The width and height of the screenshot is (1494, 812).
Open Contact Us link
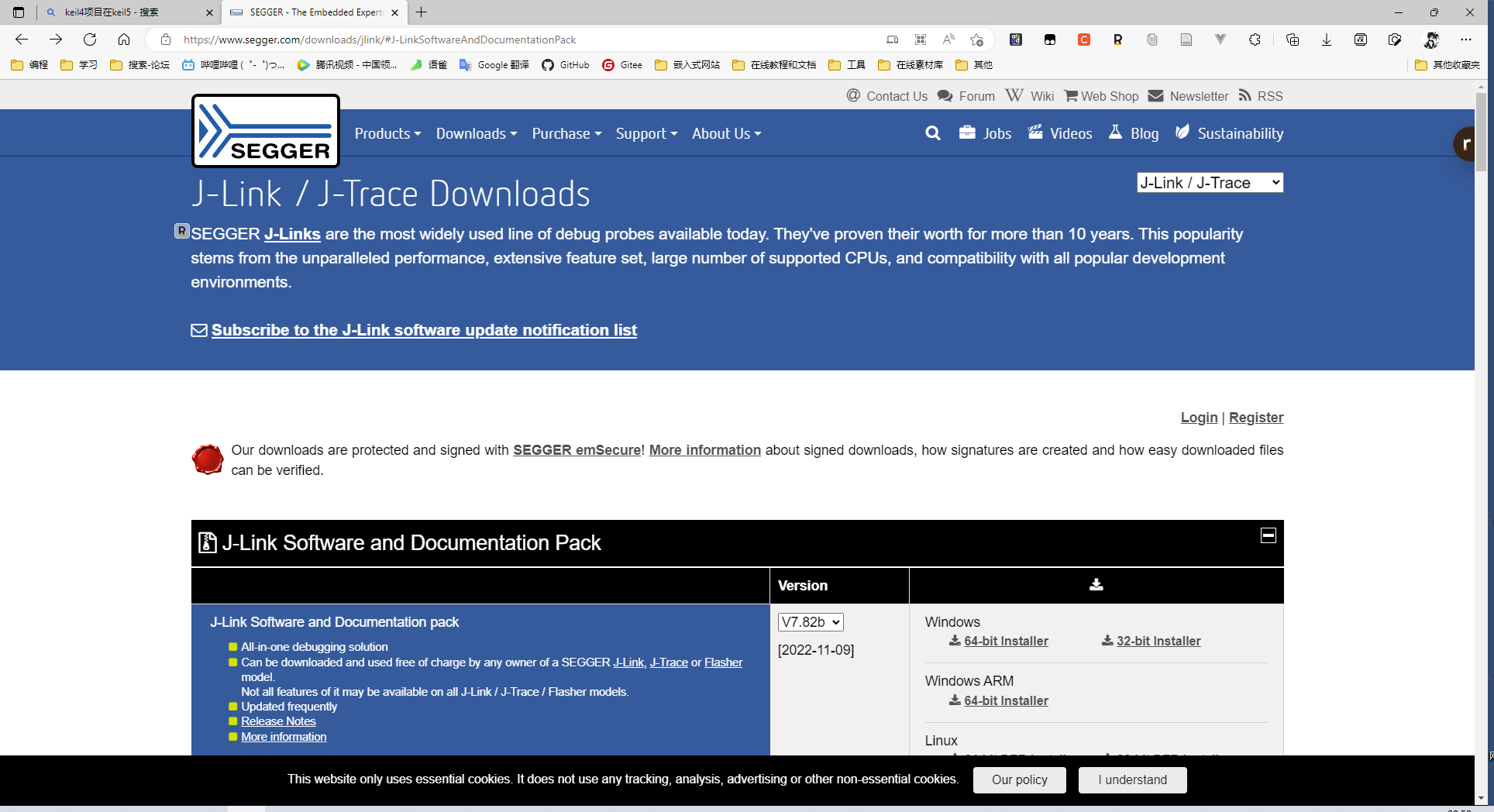(x=887, y=96)
